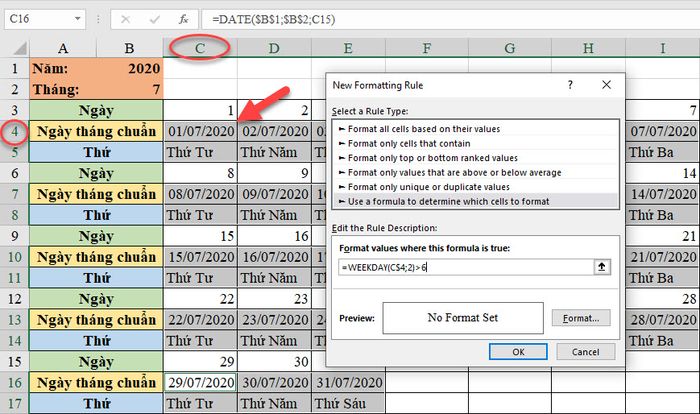The image size is (700, 414).
Task: Click the Insert Function fx icon
Action: [183, 19]
